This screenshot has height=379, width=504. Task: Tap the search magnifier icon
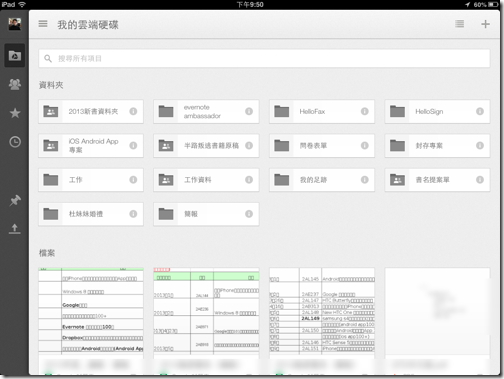48,59
